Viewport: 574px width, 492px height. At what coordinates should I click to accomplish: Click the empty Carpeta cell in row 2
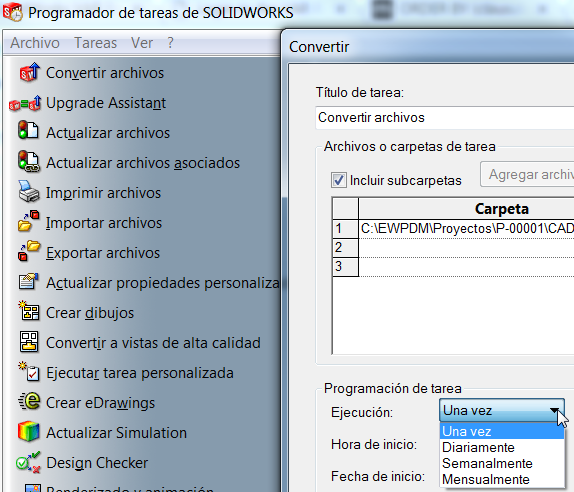tap(466, 248)
